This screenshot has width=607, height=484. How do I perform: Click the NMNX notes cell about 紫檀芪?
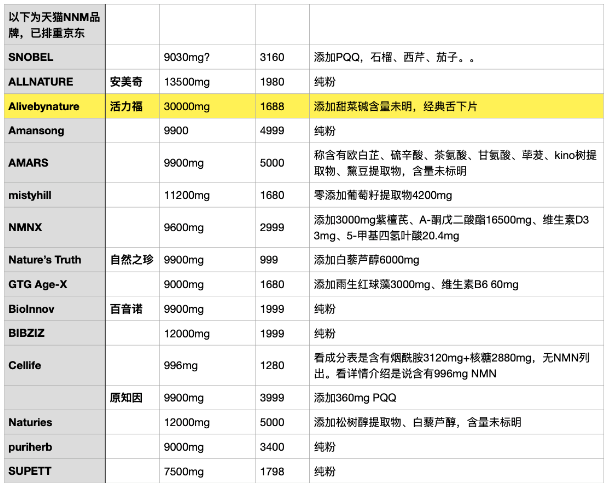pyautogui.click(x=456, y=227)
